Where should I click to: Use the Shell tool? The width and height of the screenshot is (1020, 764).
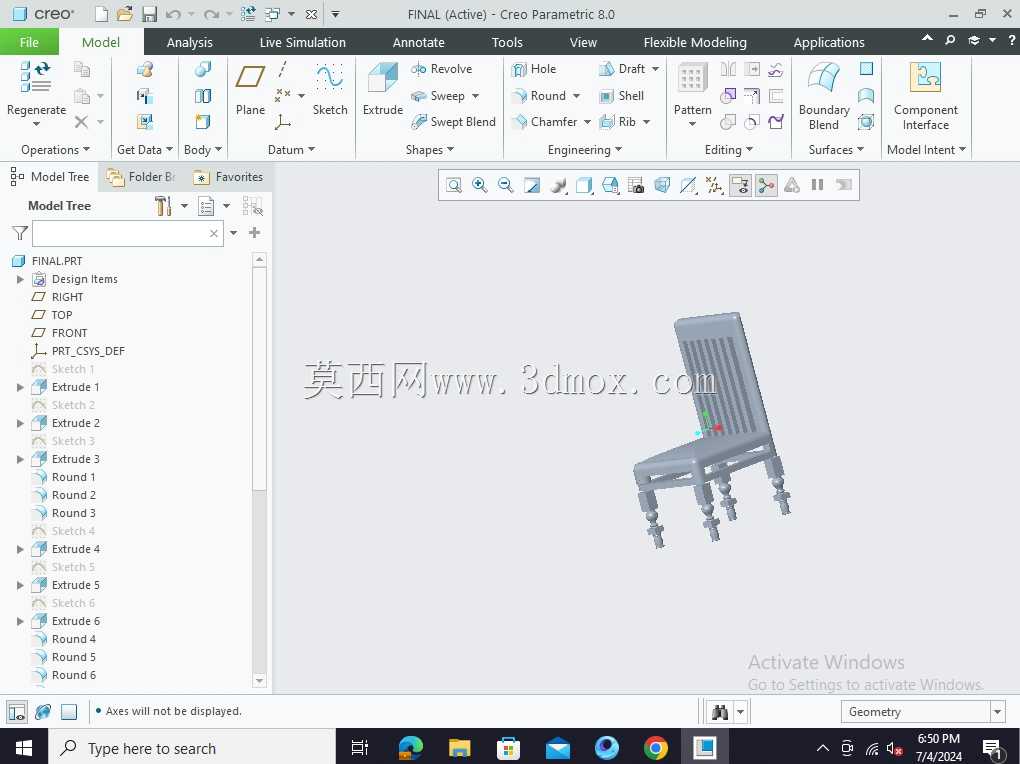click(621, 96)
